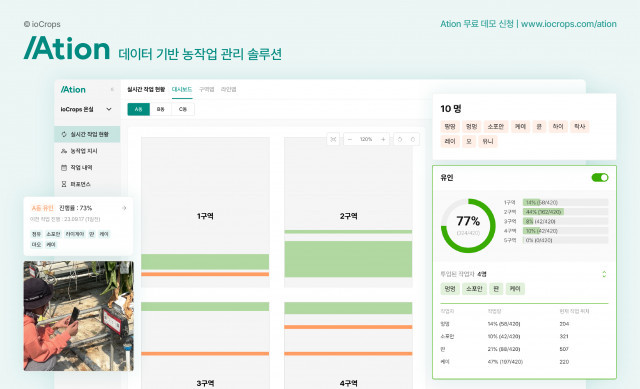The image size is (640, 389).
Task: Click the 4구역 10% progress bar
Action: (565, 231)
